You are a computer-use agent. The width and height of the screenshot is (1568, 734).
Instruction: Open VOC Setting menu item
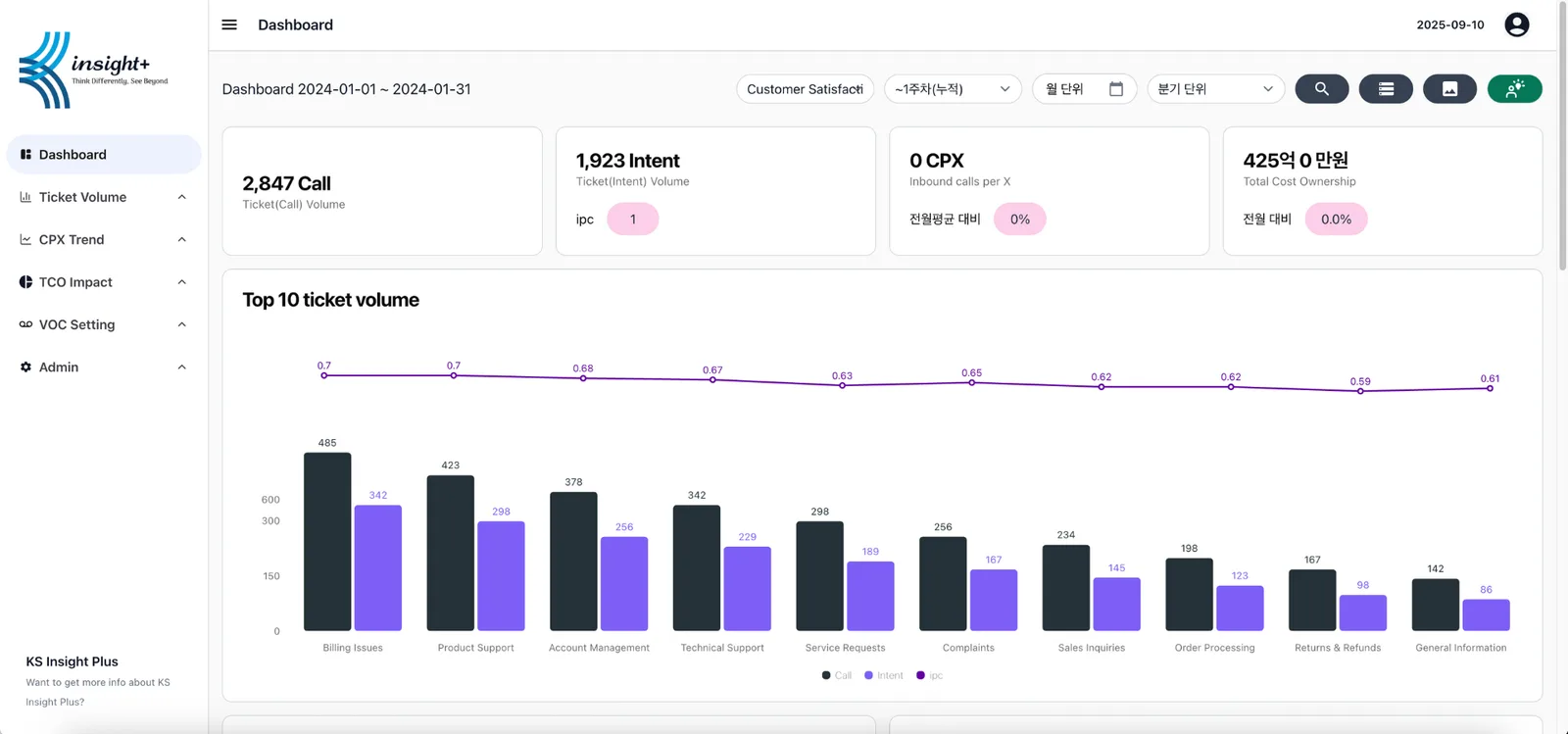point(104,324)
